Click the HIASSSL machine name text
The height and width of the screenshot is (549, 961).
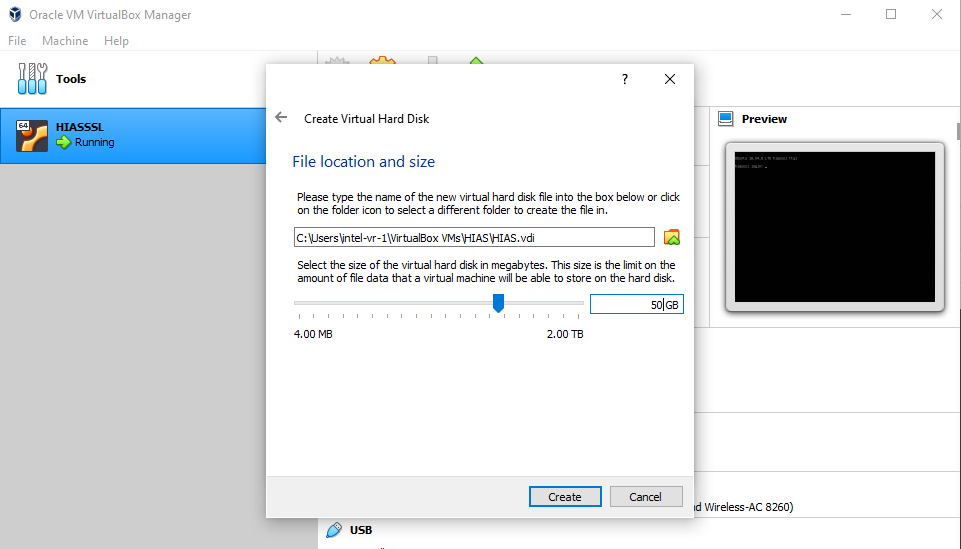[x=80, y=127]
